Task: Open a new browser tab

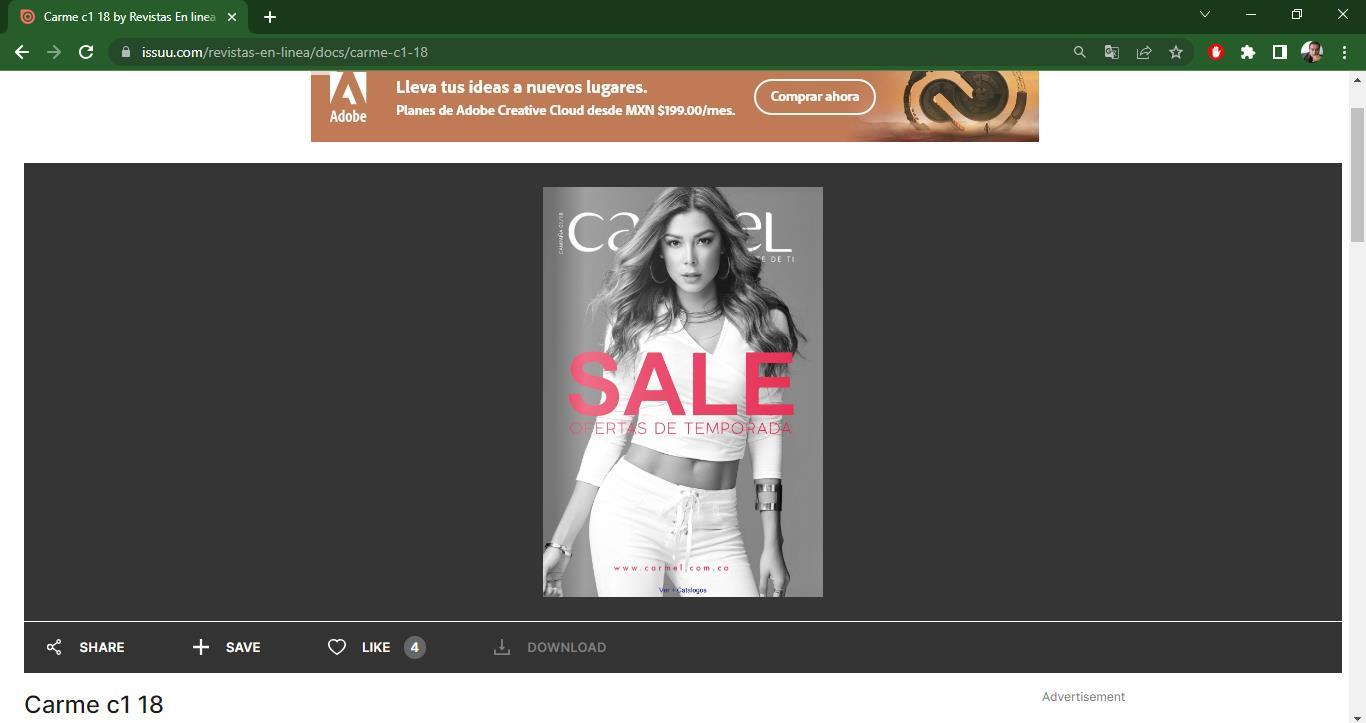Action: 269,17
